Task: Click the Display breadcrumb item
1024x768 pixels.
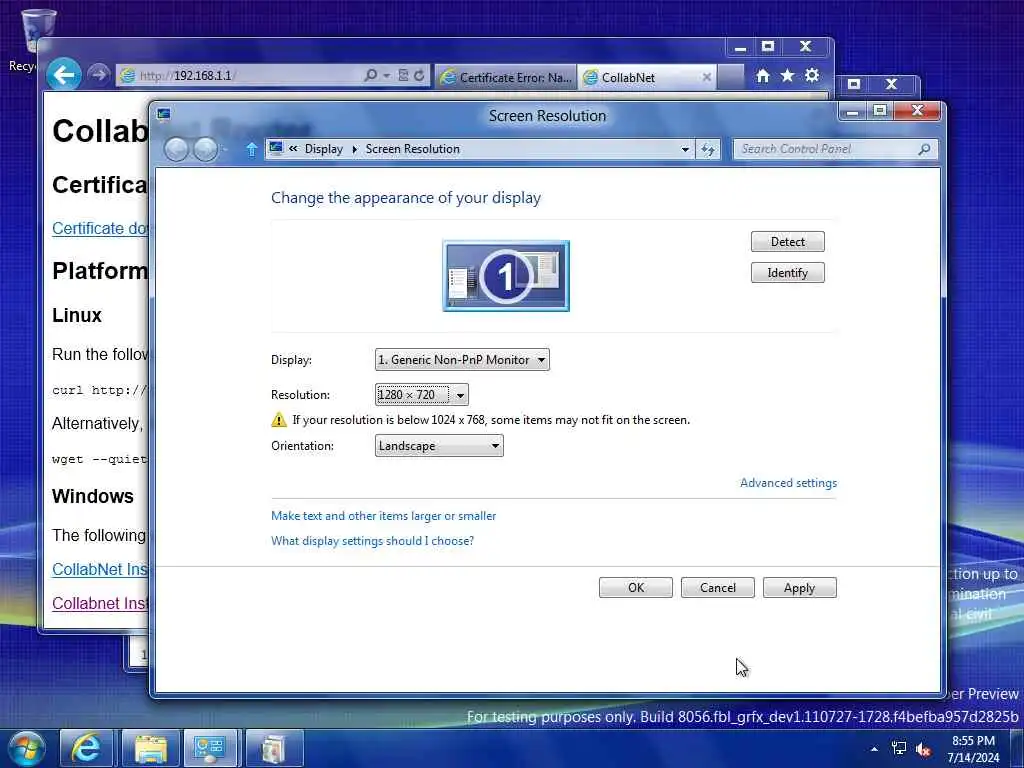Action: (323, 149)
